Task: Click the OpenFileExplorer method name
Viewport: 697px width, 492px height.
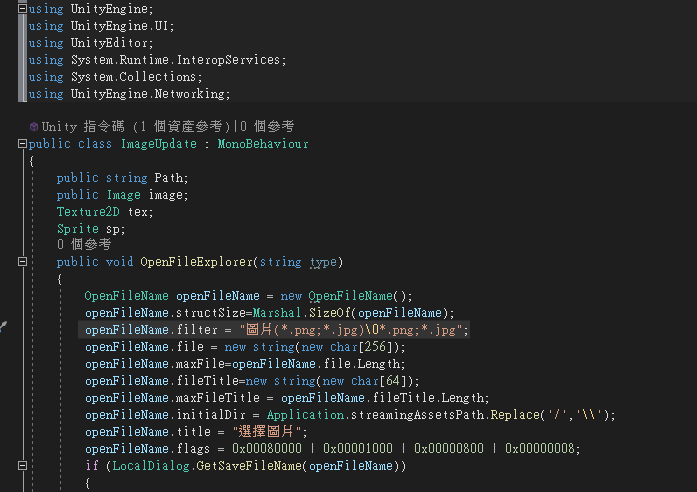Action: (x=196, y=262)
